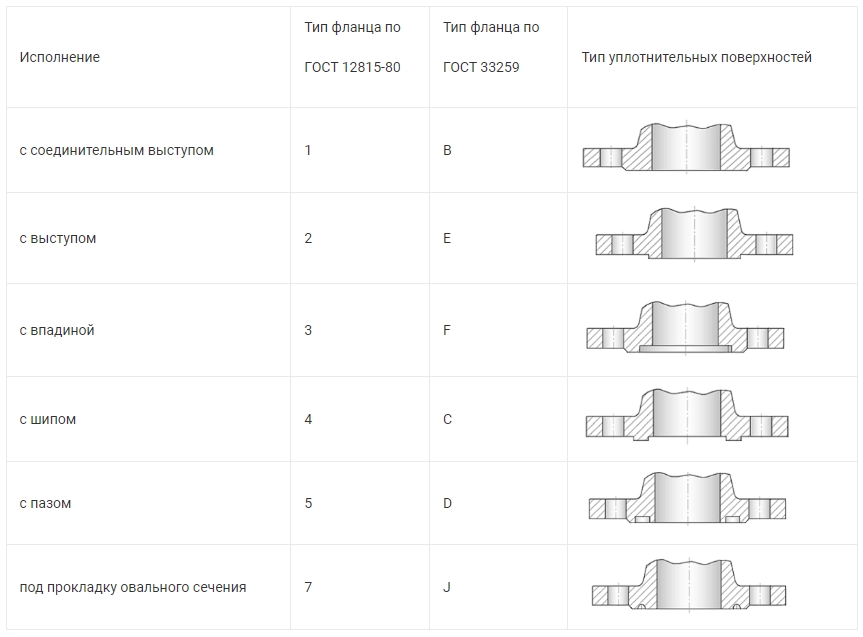Open the flange drawing in the 'с шипом' row
The height and width of the screenshot is (637, 863).
(686, 416)
